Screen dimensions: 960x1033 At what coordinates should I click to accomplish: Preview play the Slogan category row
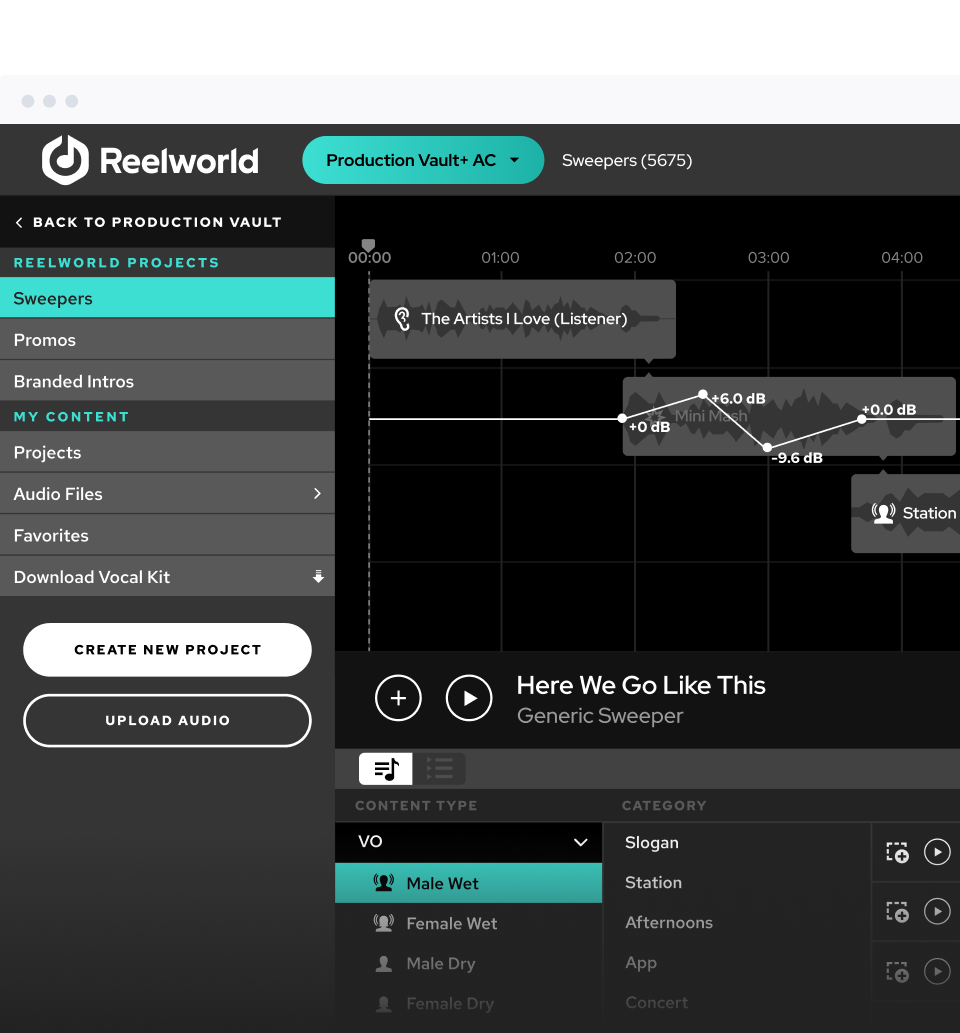pos(937,852)
